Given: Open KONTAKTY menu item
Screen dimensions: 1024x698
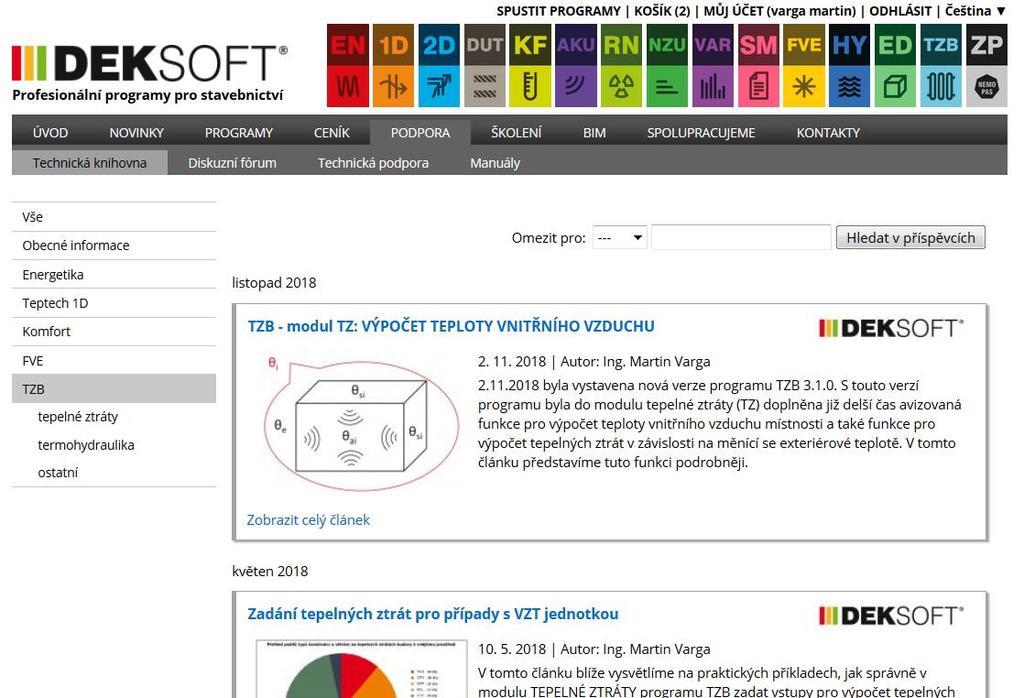Looking at the screenshot, I should (x=828, y=133).
